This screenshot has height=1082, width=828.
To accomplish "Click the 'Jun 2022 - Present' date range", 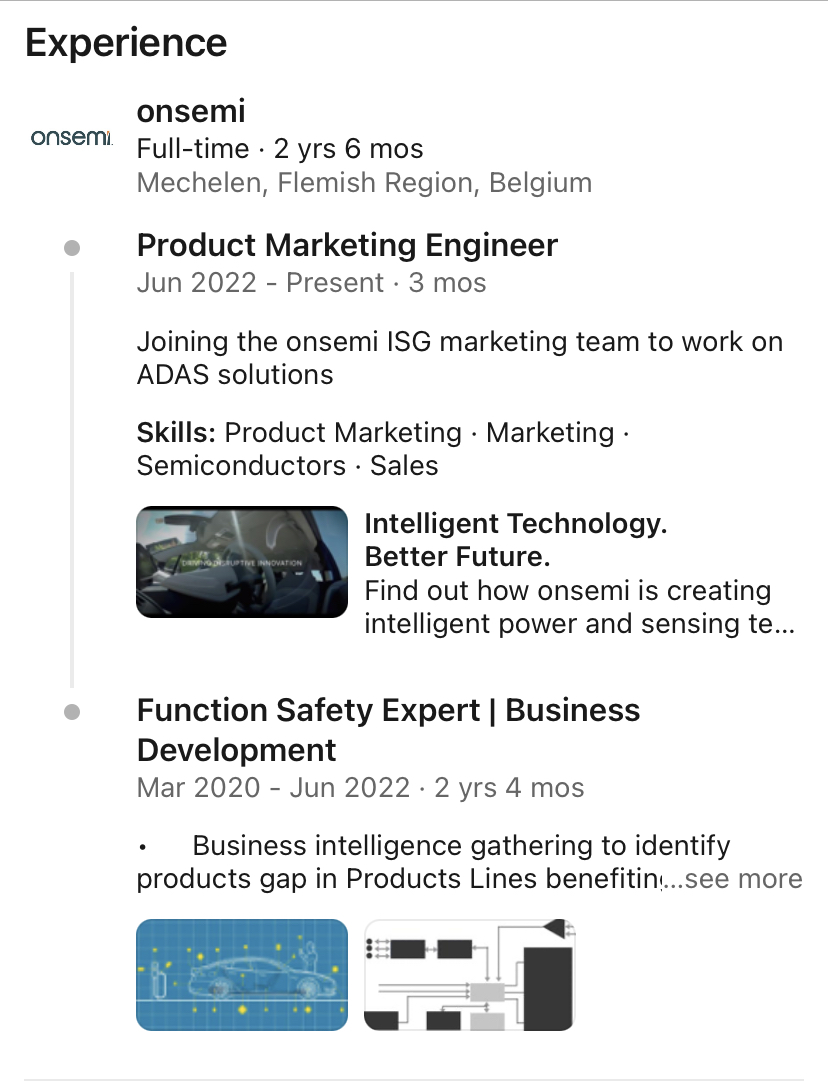I will 260,283.
